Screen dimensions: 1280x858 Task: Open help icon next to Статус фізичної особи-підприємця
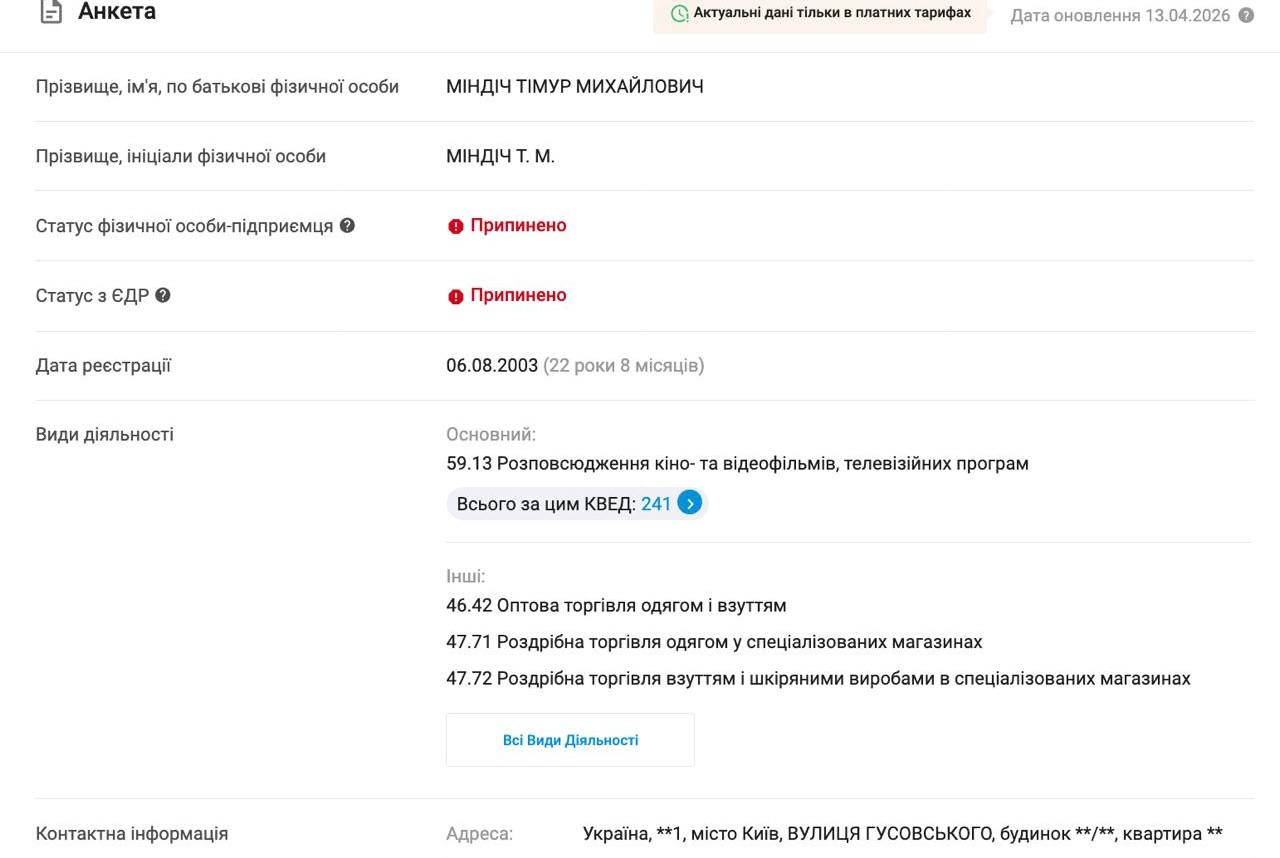(347, 225)
